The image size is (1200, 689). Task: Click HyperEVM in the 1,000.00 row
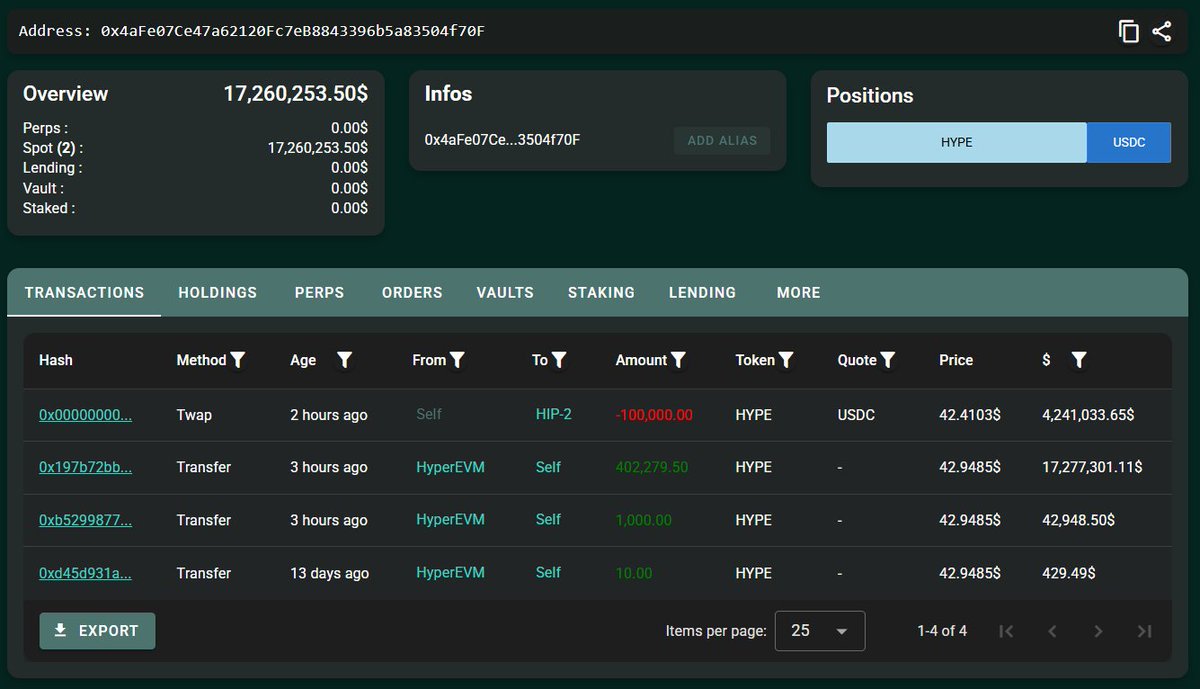pyautogui.click(x=451, y=519)
